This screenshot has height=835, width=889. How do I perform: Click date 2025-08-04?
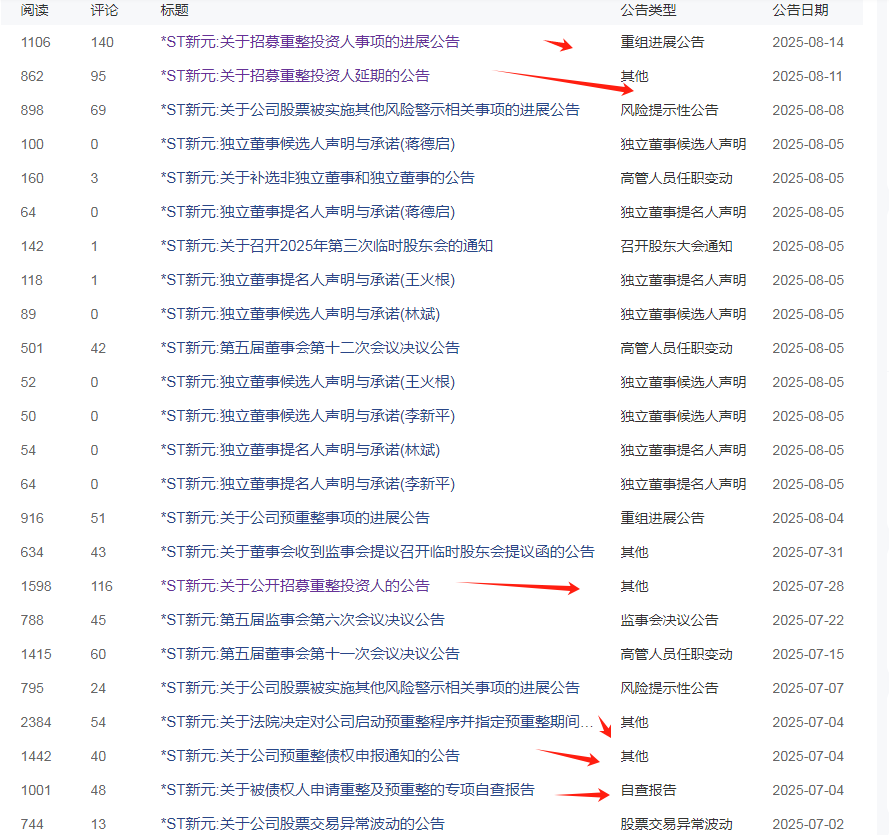click(808, 519)
